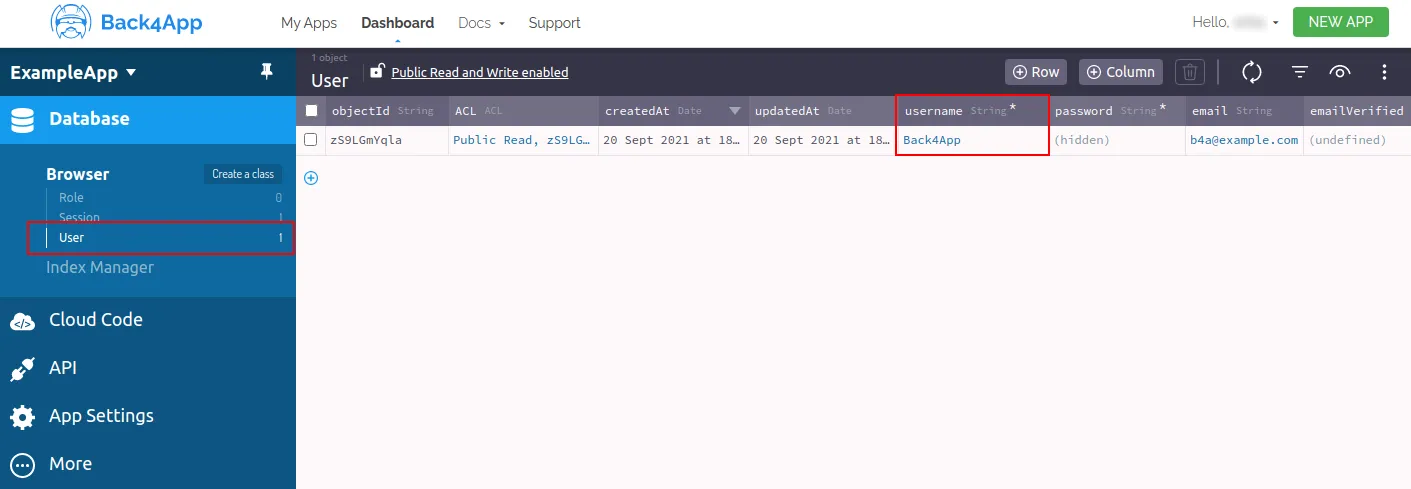Click the unlocked padlock security icon
This screenshot has width=1411, height=489.
377,71
